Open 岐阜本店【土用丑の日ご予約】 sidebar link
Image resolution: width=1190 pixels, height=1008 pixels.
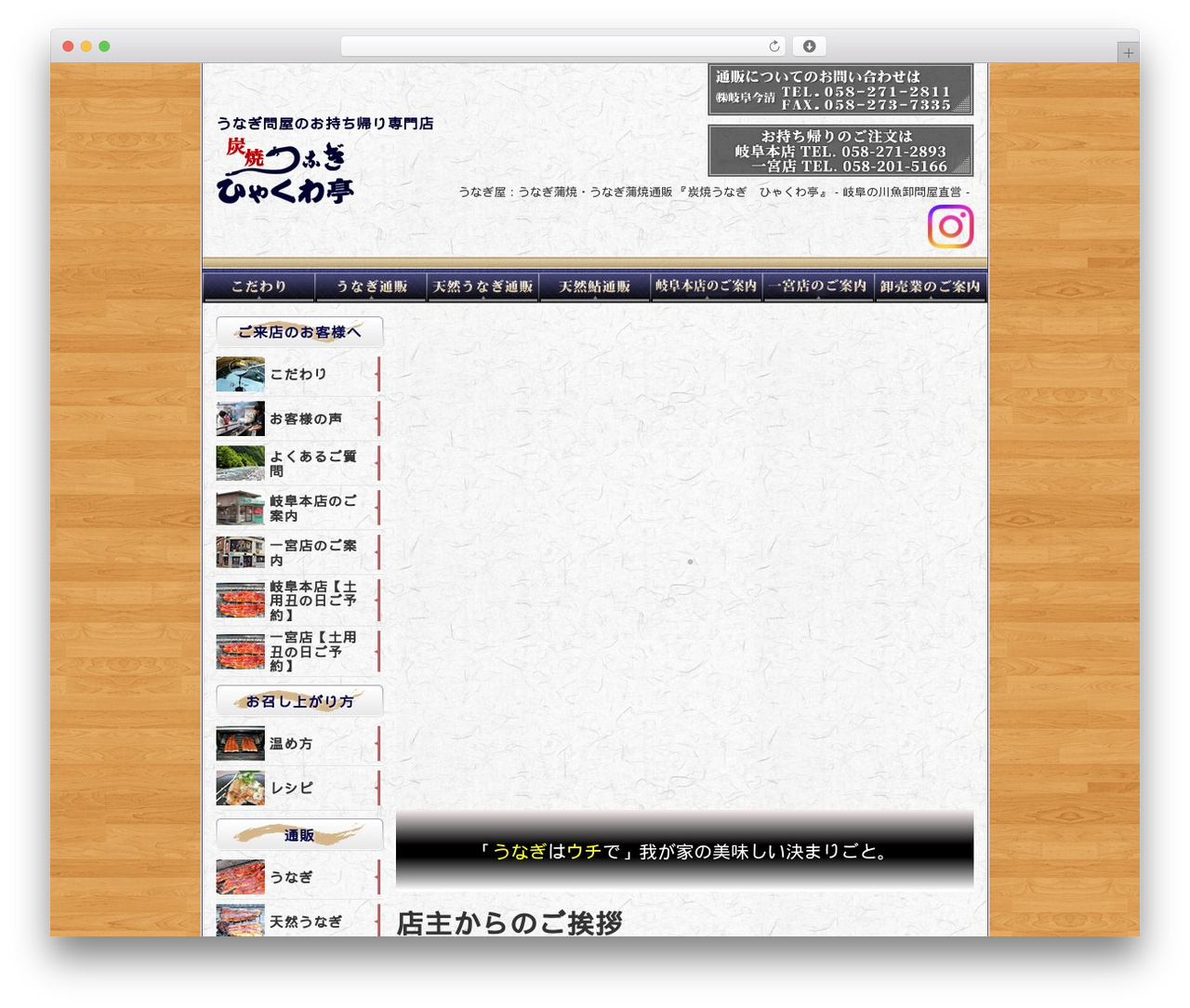(x=313, y=601)
